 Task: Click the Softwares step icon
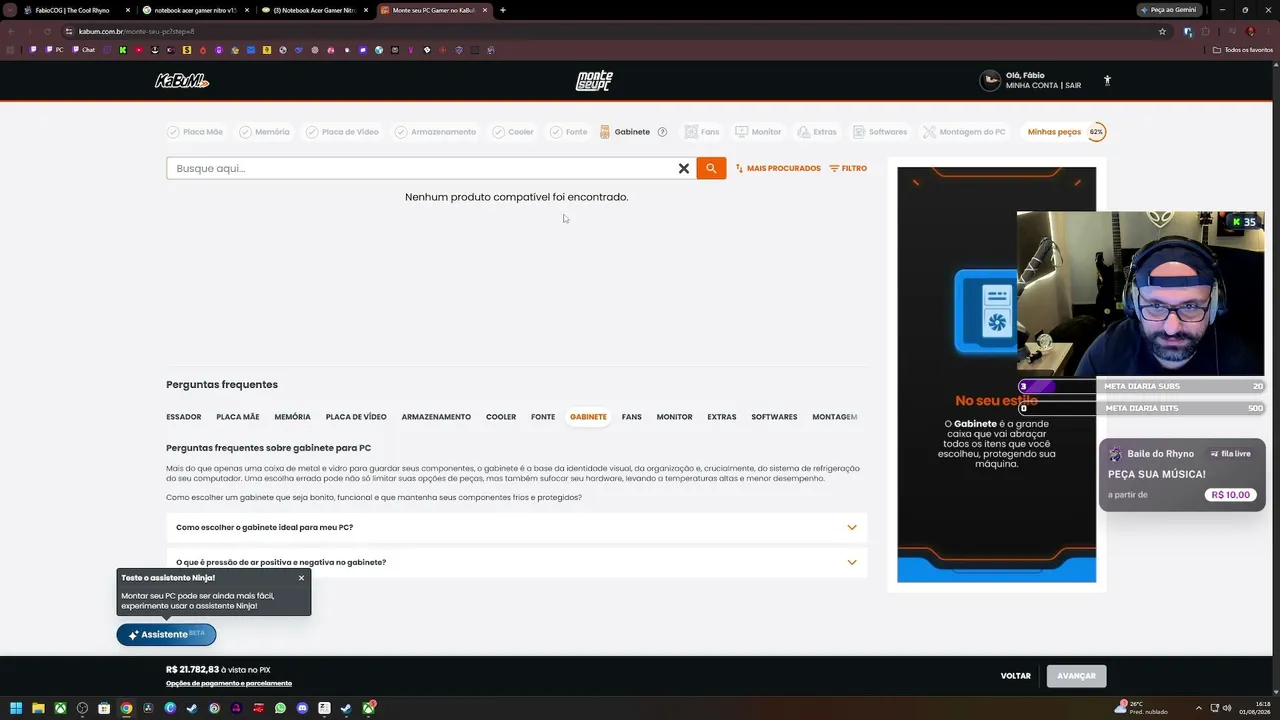point(859,132)
